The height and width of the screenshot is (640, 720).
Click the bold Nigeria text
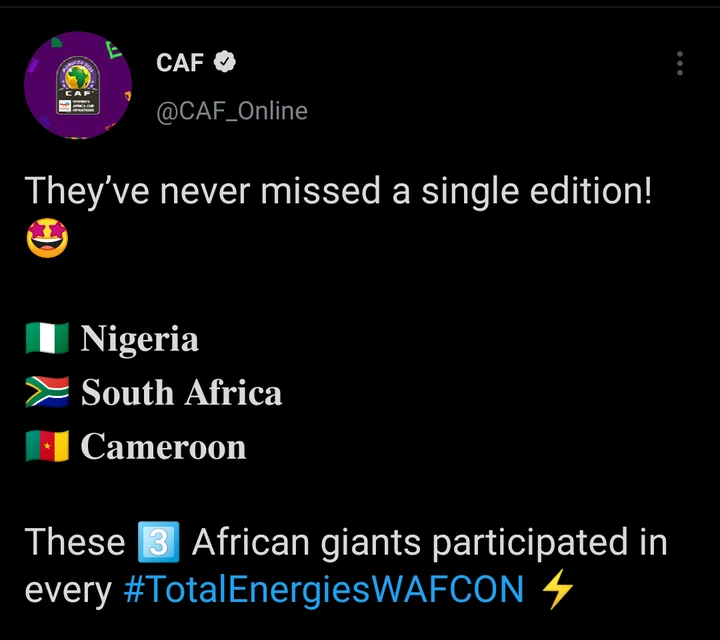pos(140,339)
